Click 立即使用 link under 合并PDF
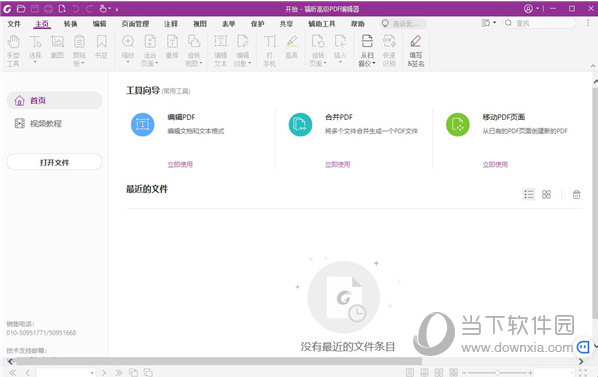Screen dimensions: 598x377 pos(338,164)
